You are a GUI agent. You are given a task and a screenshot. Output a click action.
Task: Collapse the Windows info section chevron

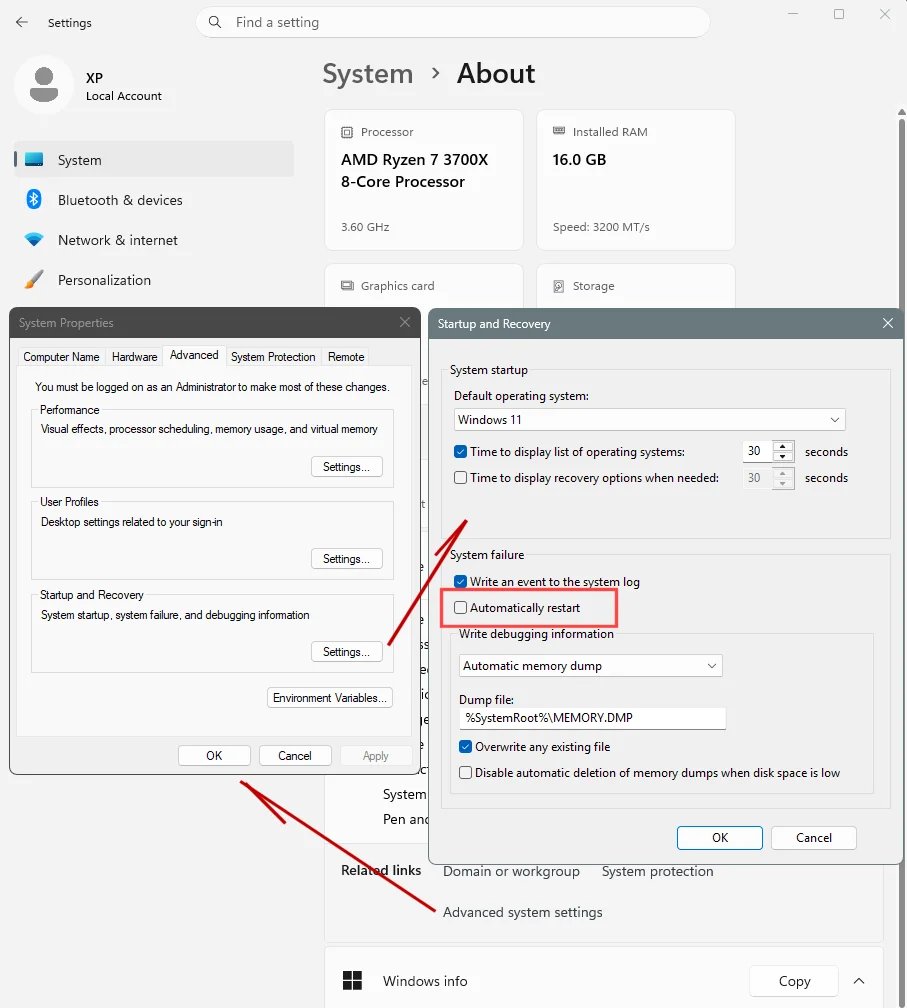click(x=859, y=981)
